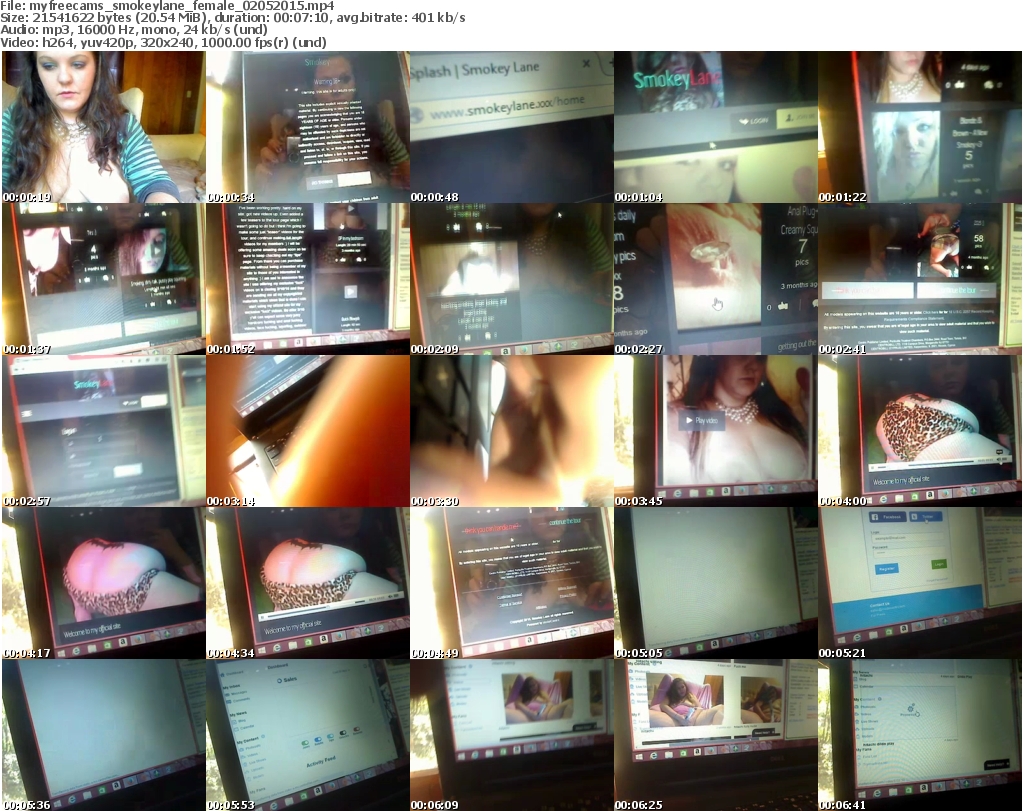Choose the thumbnail stamped 00:01:37
The image size is (1024, 811).
tap(104, 279)
